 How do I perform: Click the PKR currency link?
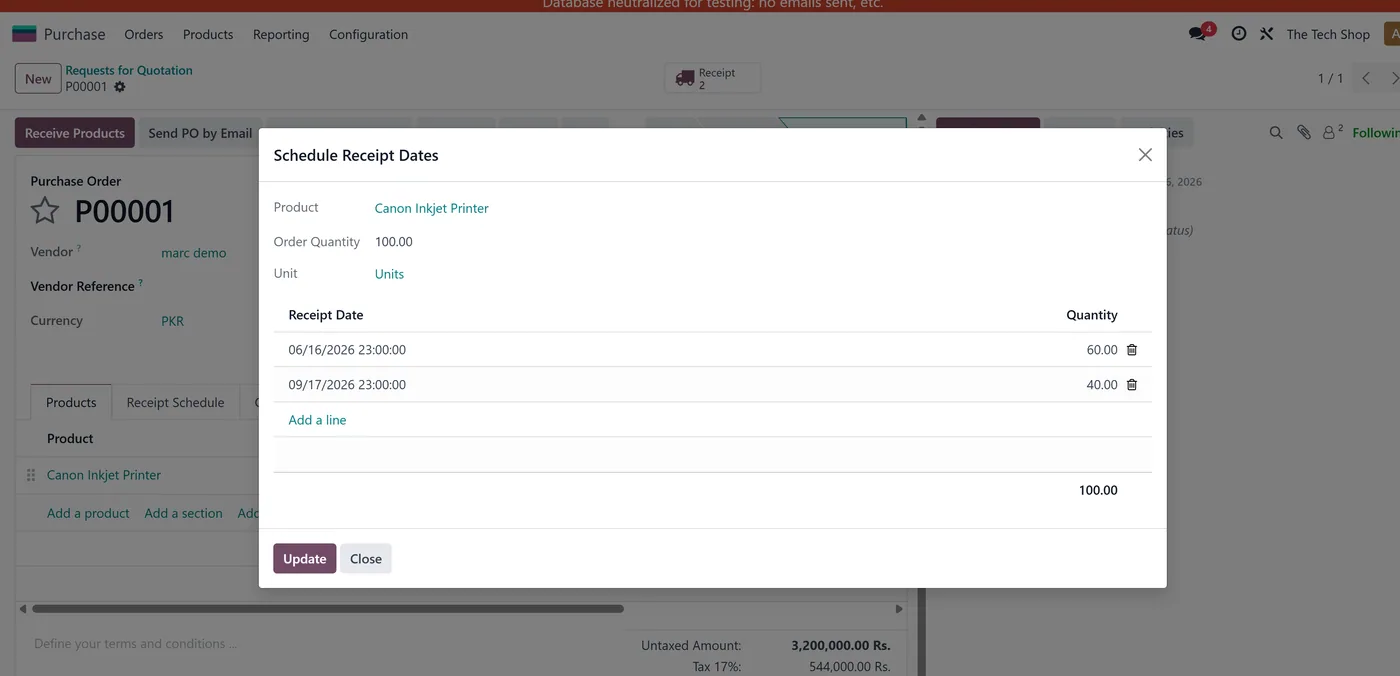172,321
